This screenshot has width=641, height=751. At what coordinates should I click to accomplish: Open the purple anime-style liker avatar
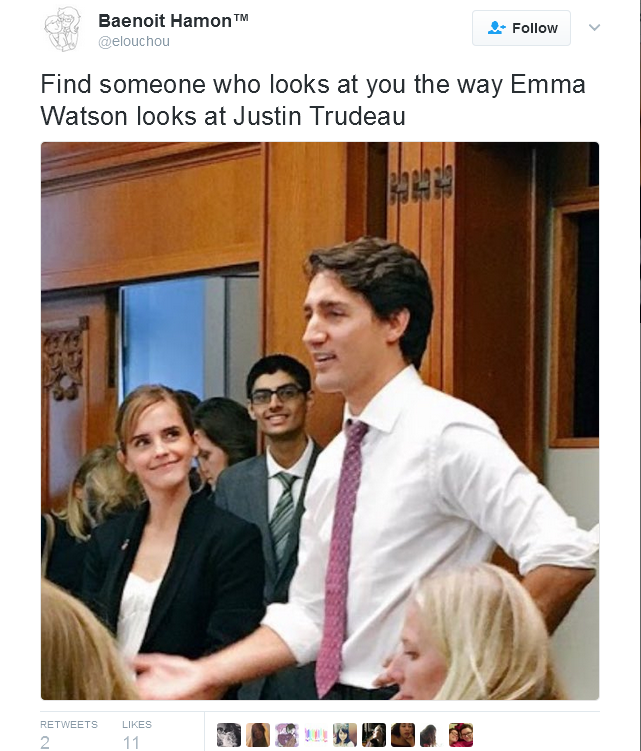(287, 735)
